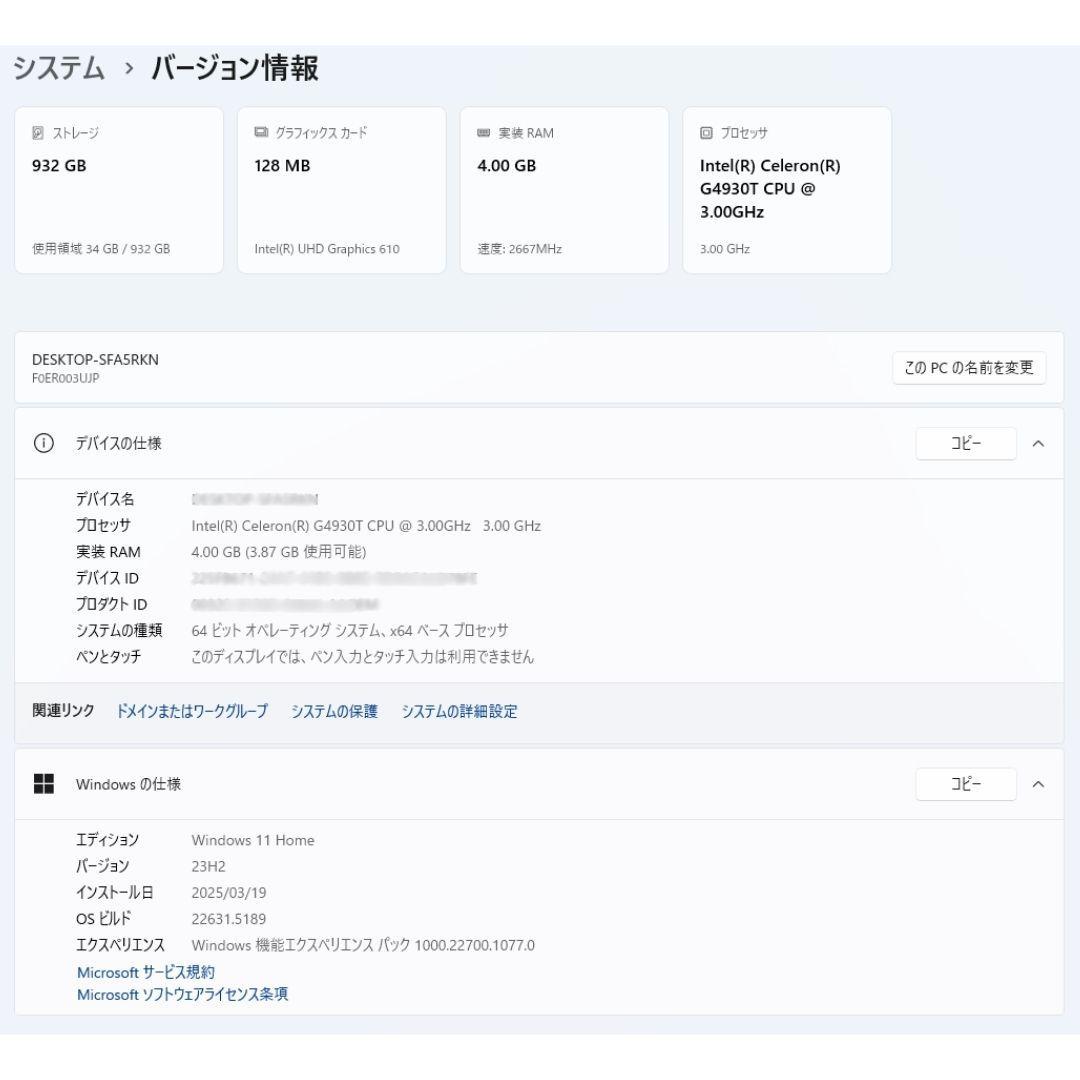Click the Windows logo beside Windows の仕様
This screenshot has height=1080, width=1080.
click(44, 784)
